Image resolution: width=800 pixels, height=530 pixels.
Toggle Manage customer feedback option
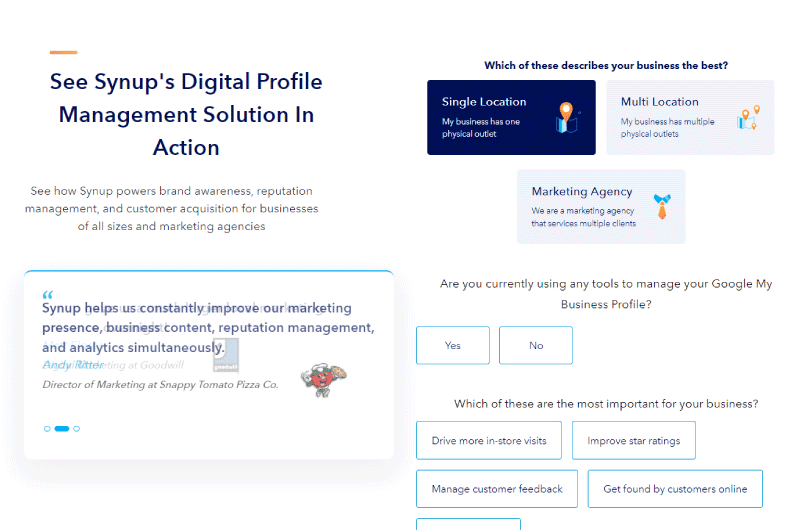click(497, 489)
